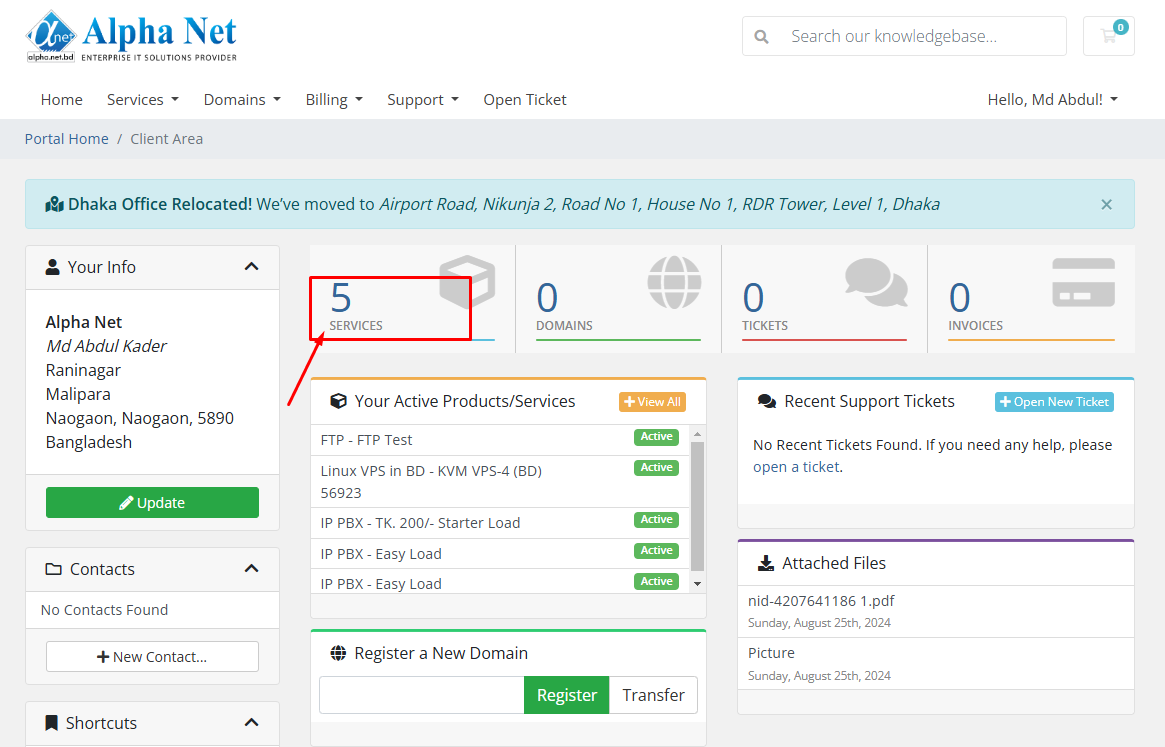This screenshot has height=747, width=1165.
Task: Go to Open Ticket in navbar
Action: point(525,100)
